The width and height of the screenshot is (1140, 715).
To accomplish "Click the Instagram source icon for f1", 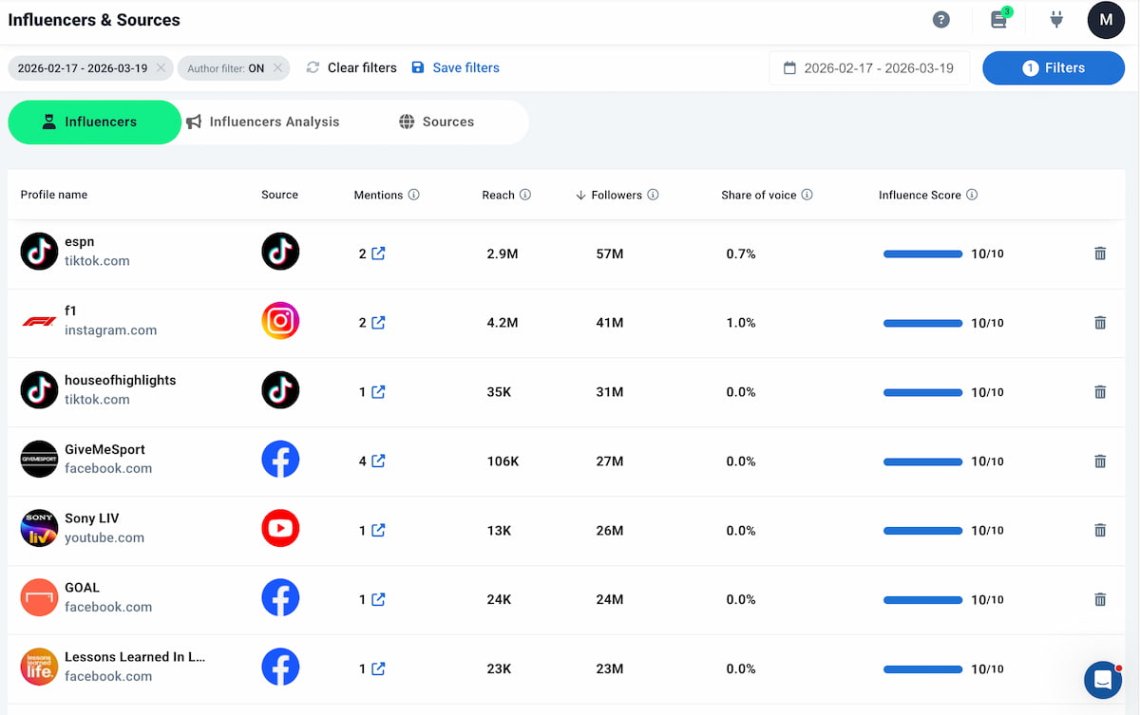I will pyautogui.click(x=280, y=321).
